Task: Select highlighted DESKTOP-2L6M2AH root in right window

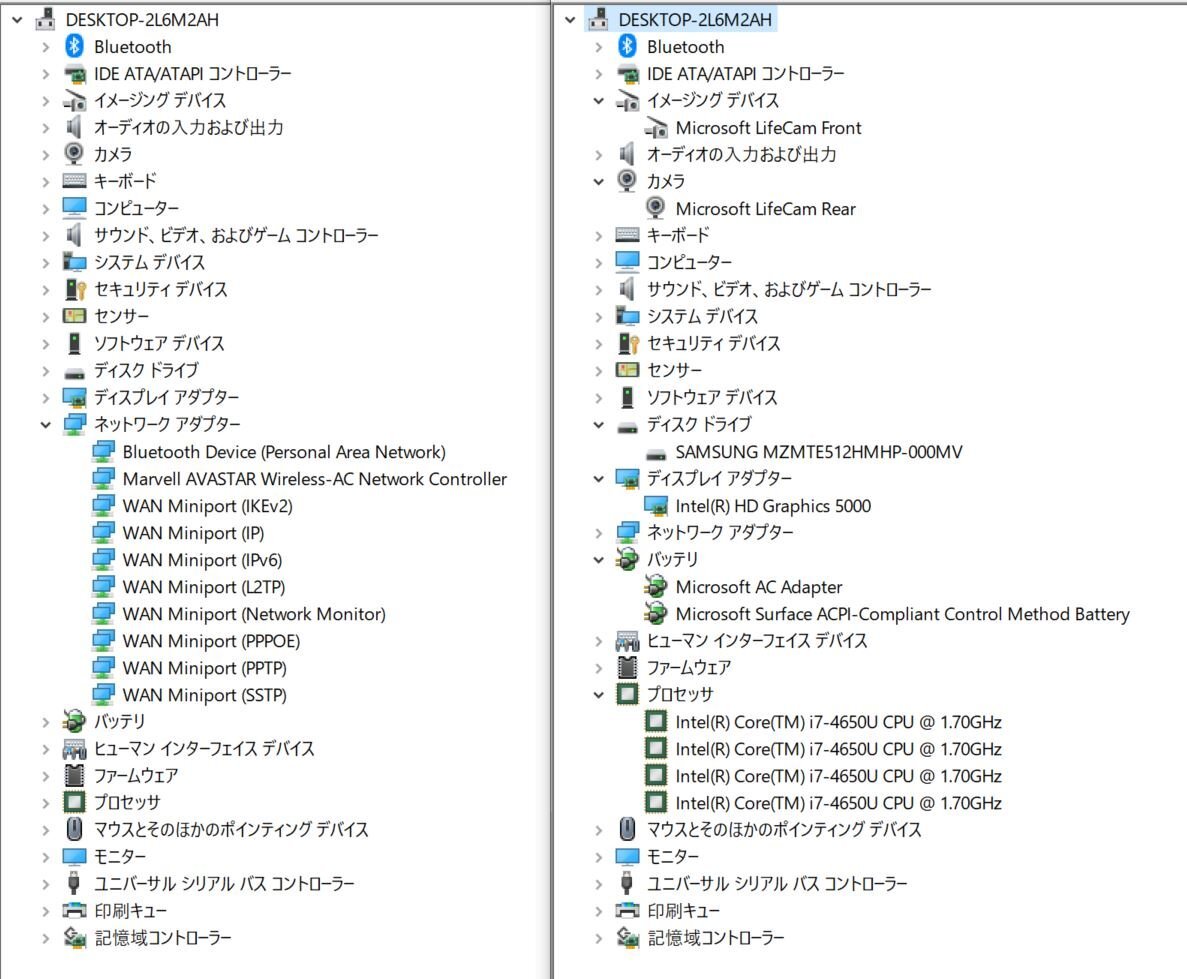Action: (x=695, y=20)
